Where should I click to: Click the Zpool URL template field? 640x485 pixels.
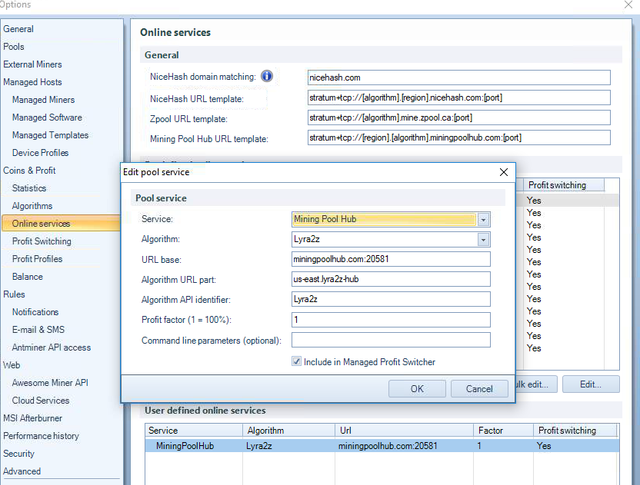tap(459, 118)
